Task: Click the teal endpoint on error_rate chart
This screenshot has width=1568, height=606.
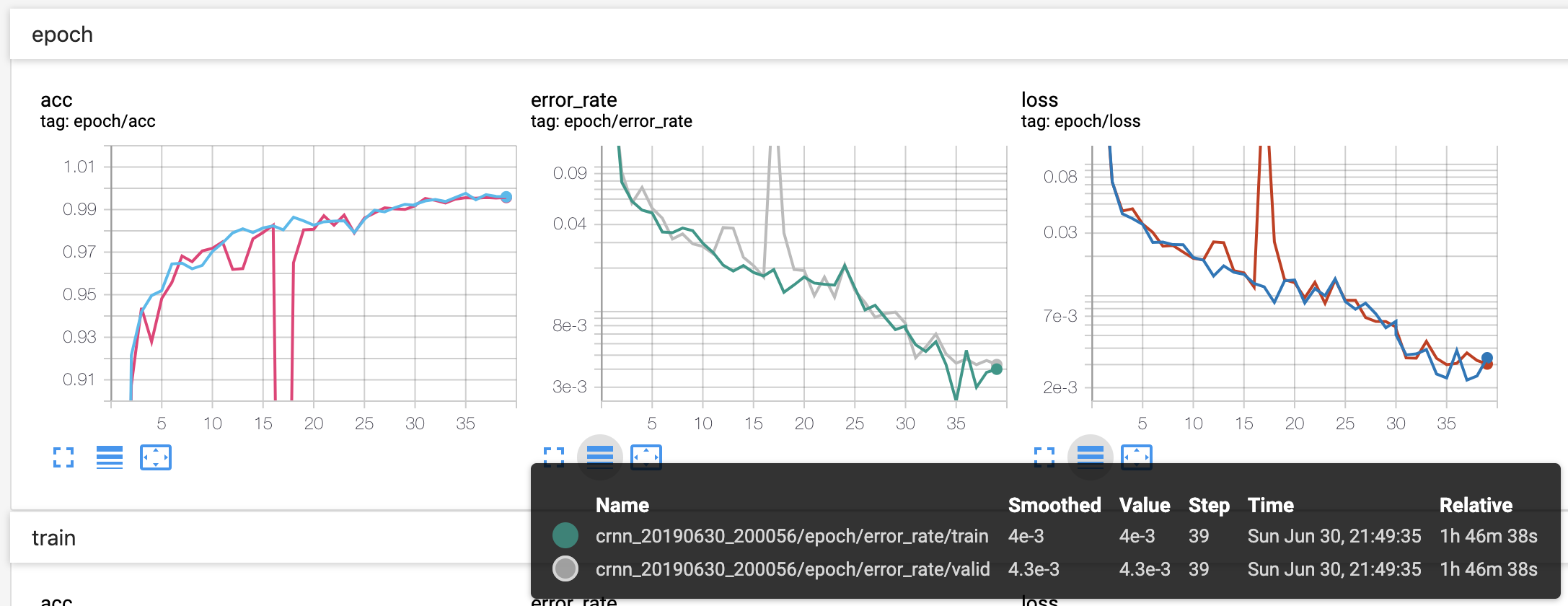Action: (997, 369)
